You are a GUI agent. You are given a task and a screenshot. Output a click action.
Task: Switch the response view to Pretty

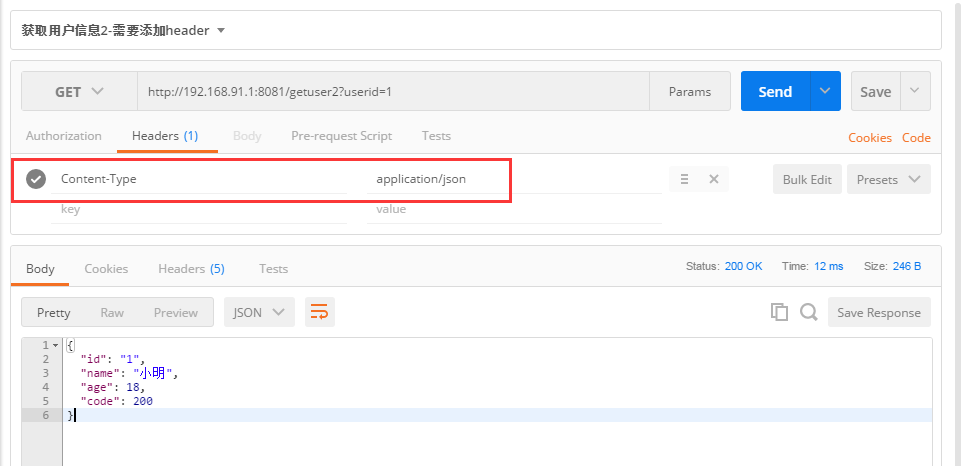tap(53, 312)
